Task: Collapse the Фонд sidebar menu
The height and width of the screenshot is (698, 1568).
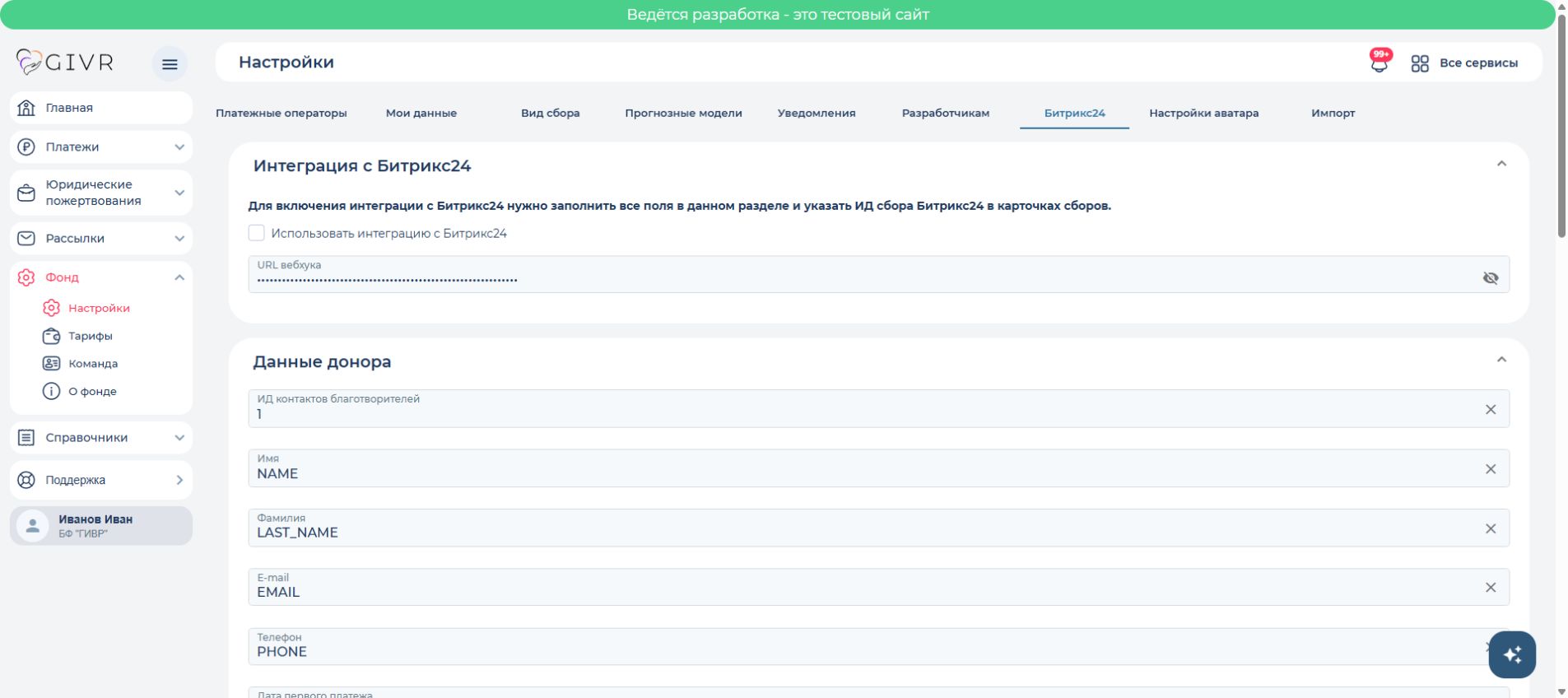Action: (x=179, y=277)
